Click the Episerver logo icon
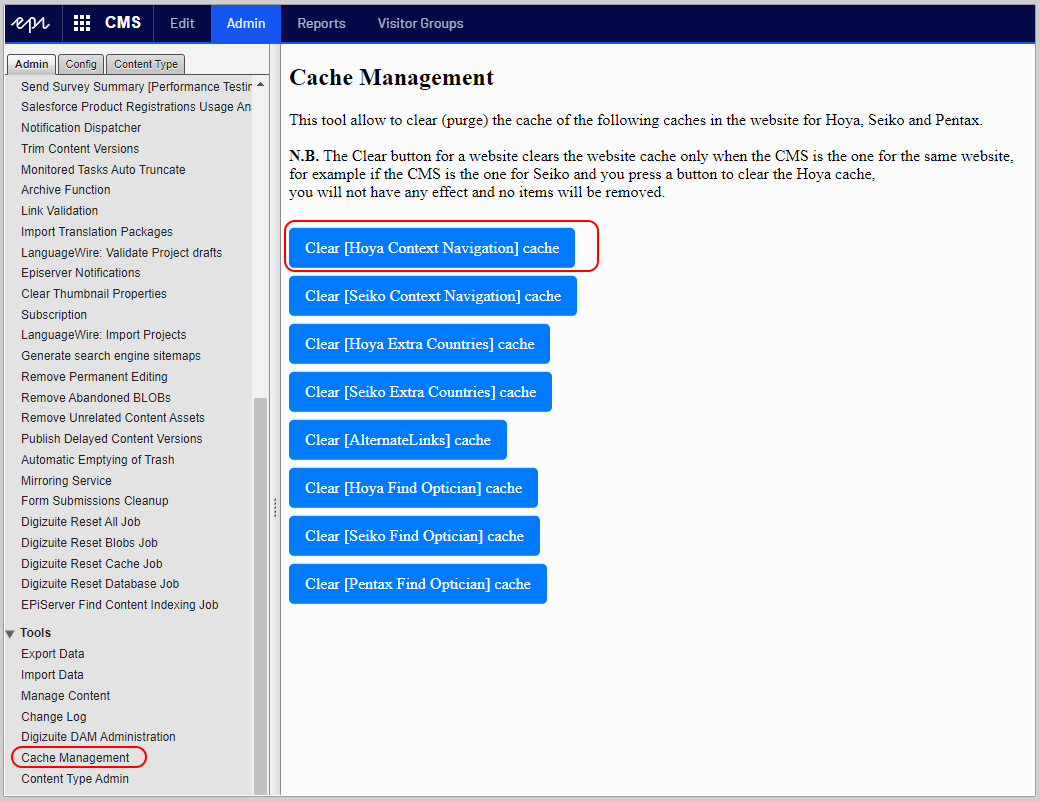1040x801 pixels. 31,23
